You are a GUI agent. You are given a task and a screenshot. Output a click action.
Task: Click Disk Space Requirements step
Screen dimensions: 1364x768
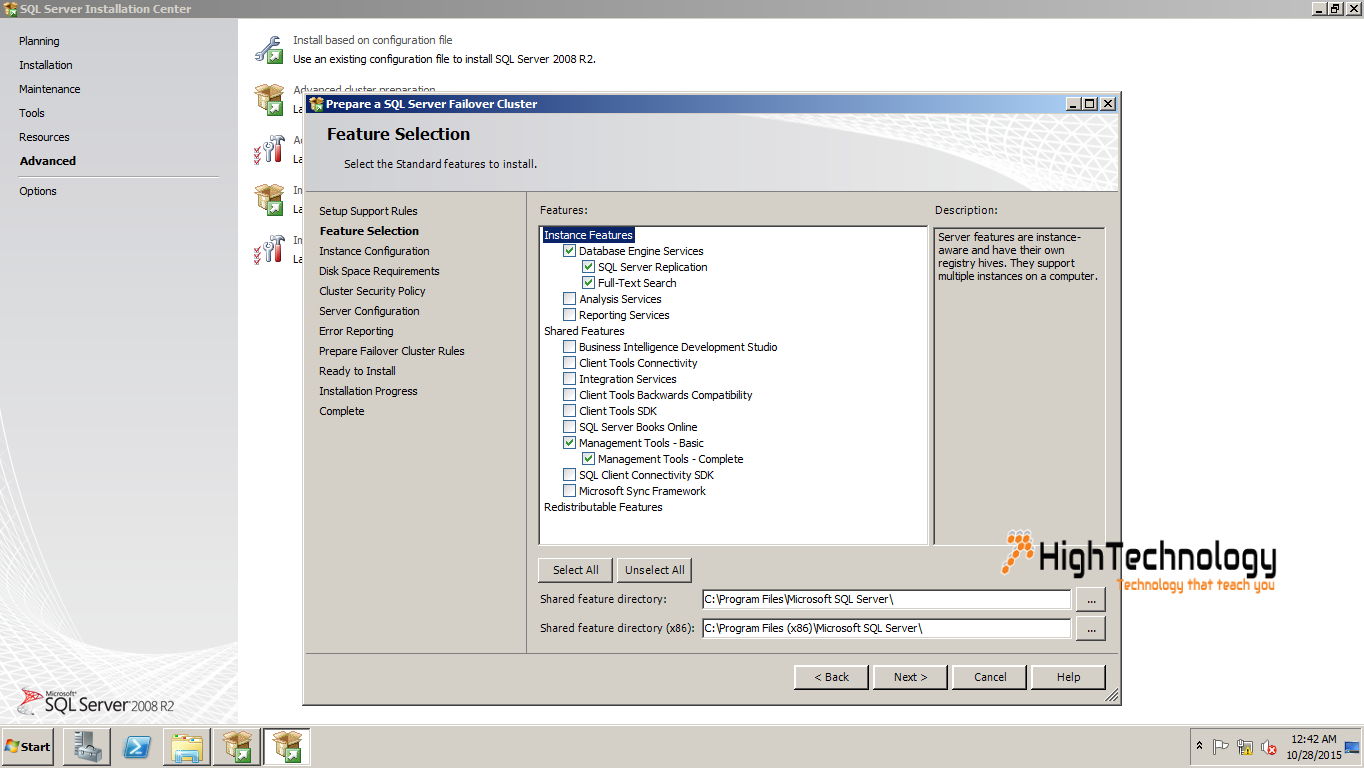click(379, 271)
